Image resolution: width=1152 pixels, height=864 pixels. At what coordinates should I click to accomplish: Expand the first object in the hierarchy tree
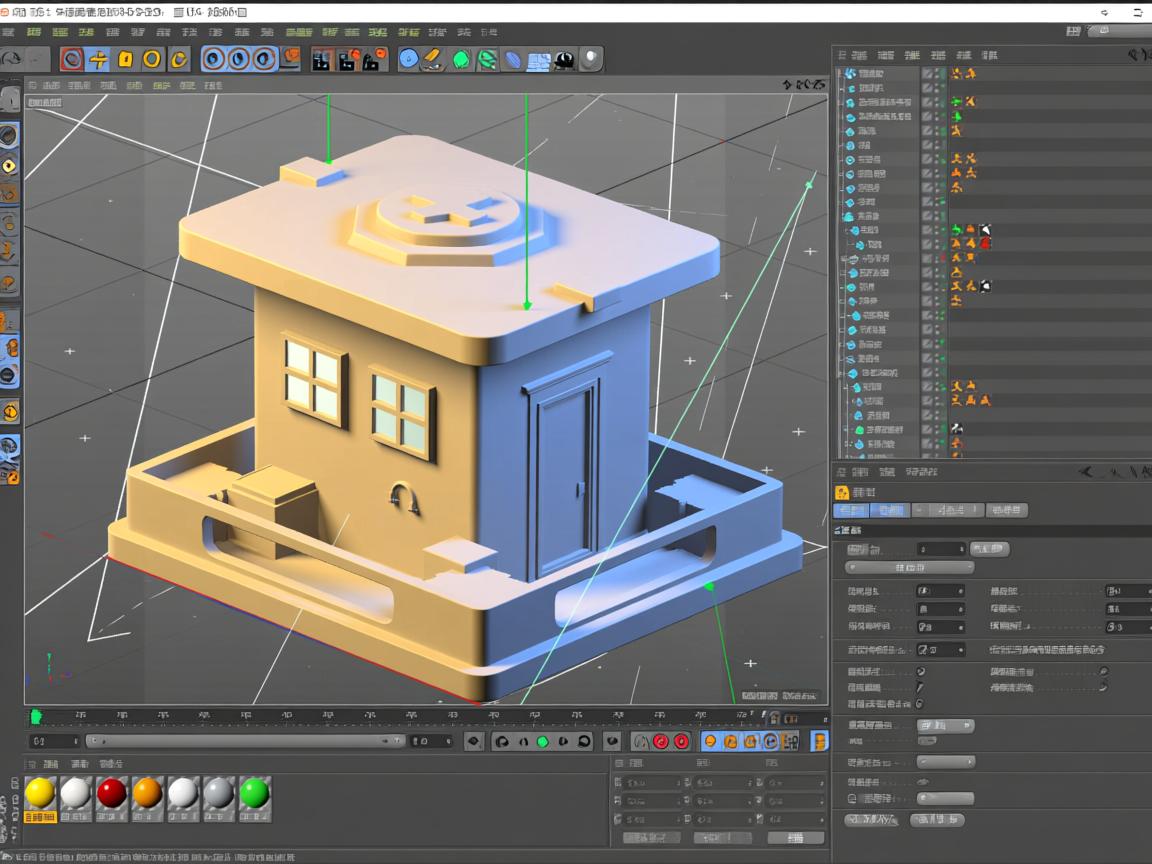pyautogui.click(x=840, y=74)
